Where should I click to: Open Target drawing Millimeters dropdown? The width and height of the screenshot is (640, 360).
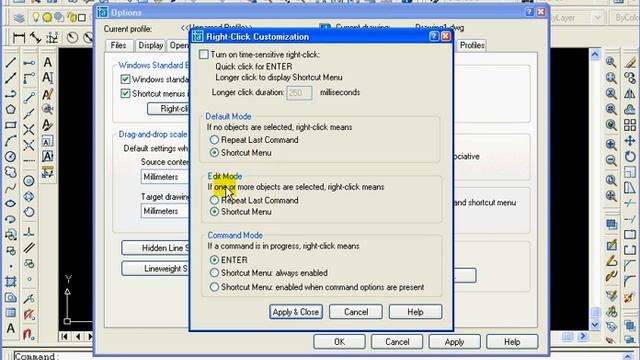[165, 211]
